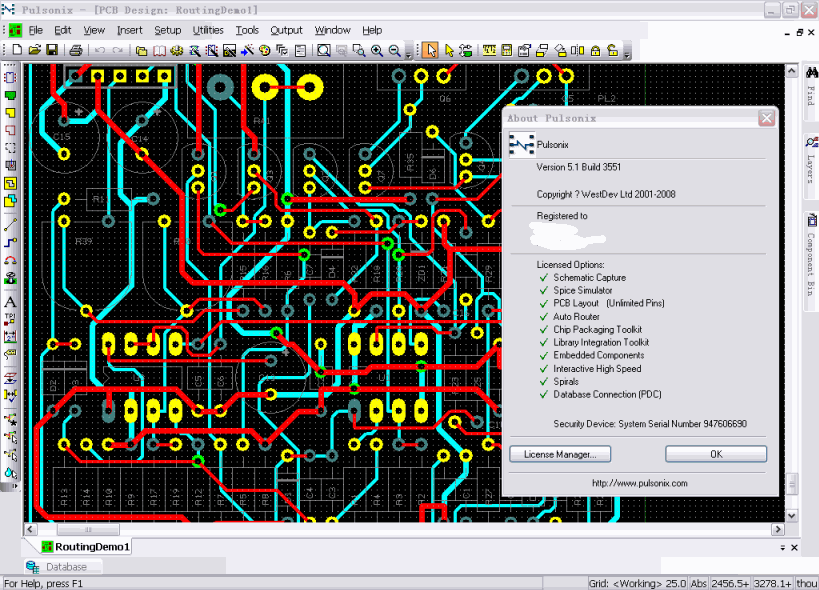
Task: Select the red arc tool
Action: pyautogui.click(x=10, y=260)
